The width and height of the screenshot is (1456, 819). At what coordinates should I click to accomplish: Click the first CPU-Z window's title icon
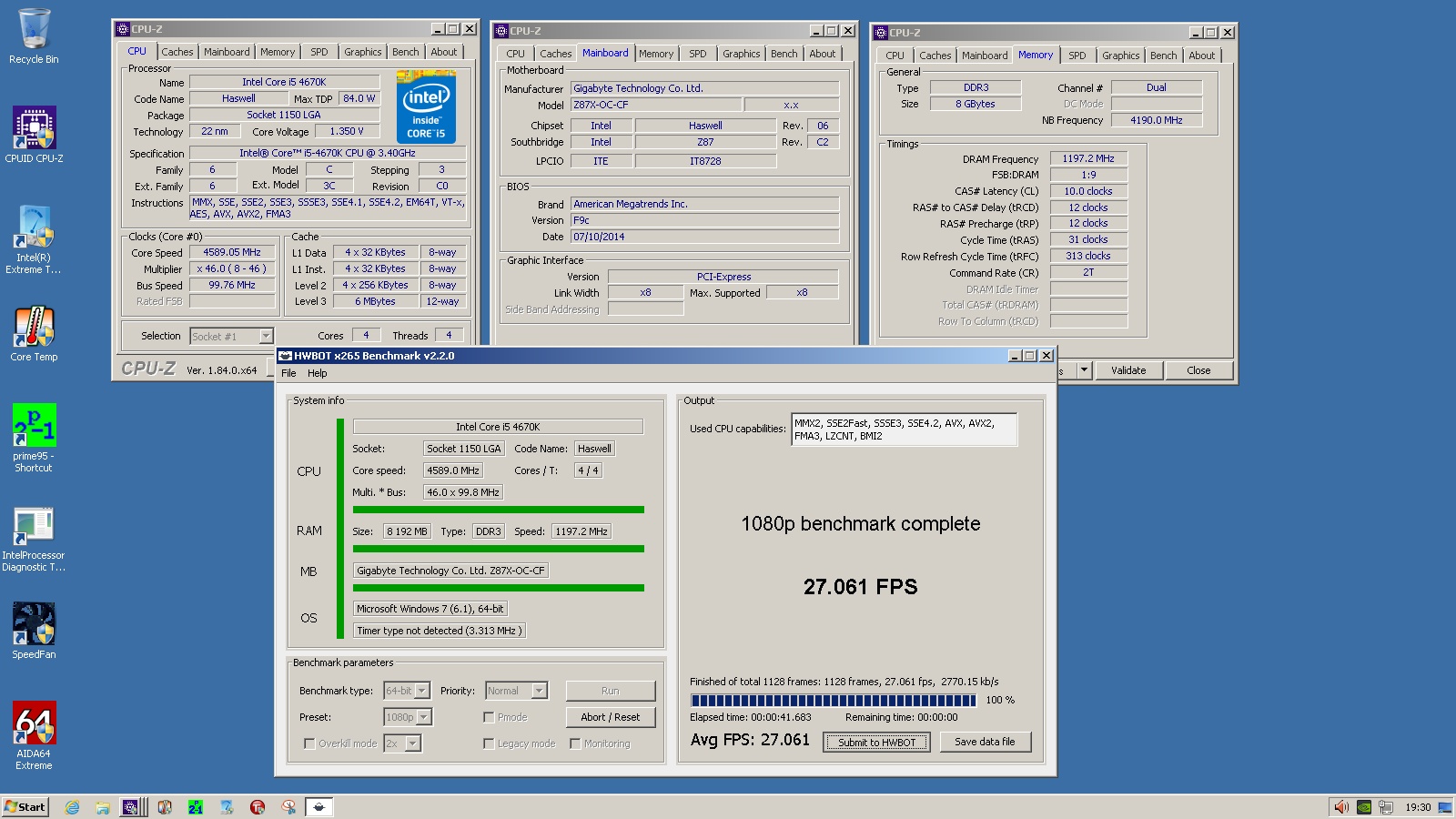pyautogui.click(x=123, y=29)
